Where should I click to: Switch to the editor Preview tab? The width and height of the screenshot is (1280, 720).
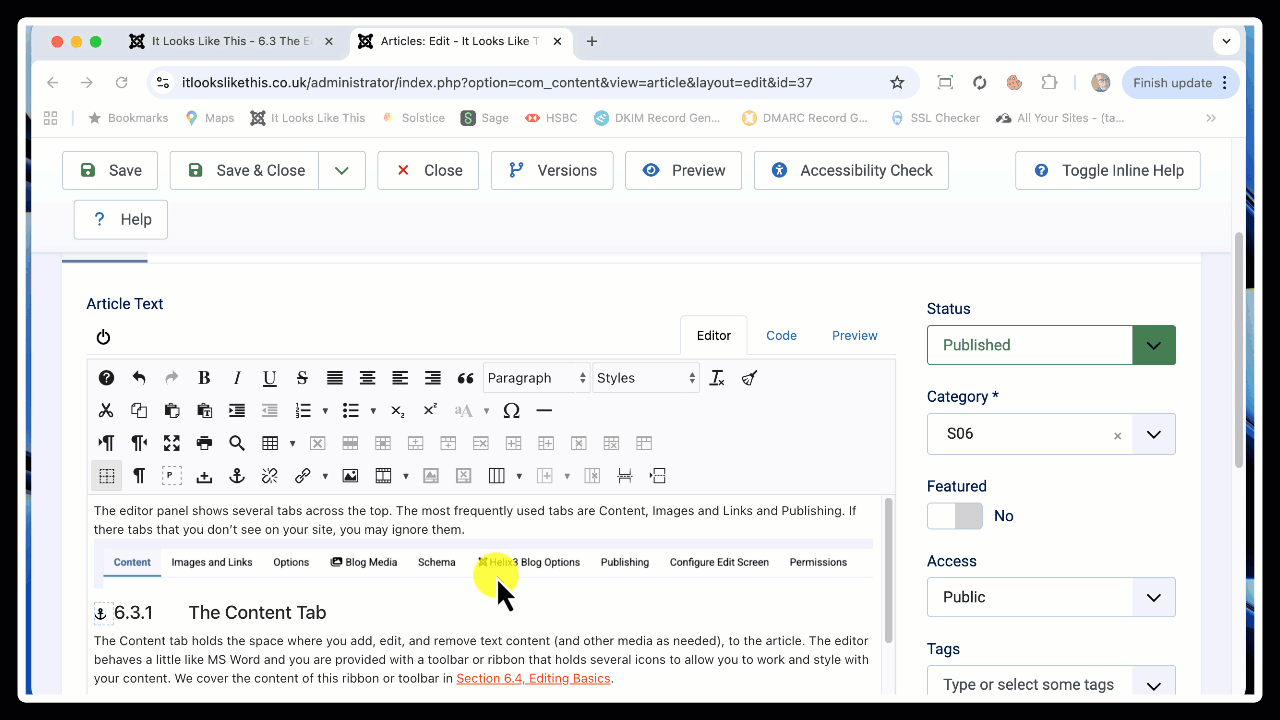coord(854,336)
